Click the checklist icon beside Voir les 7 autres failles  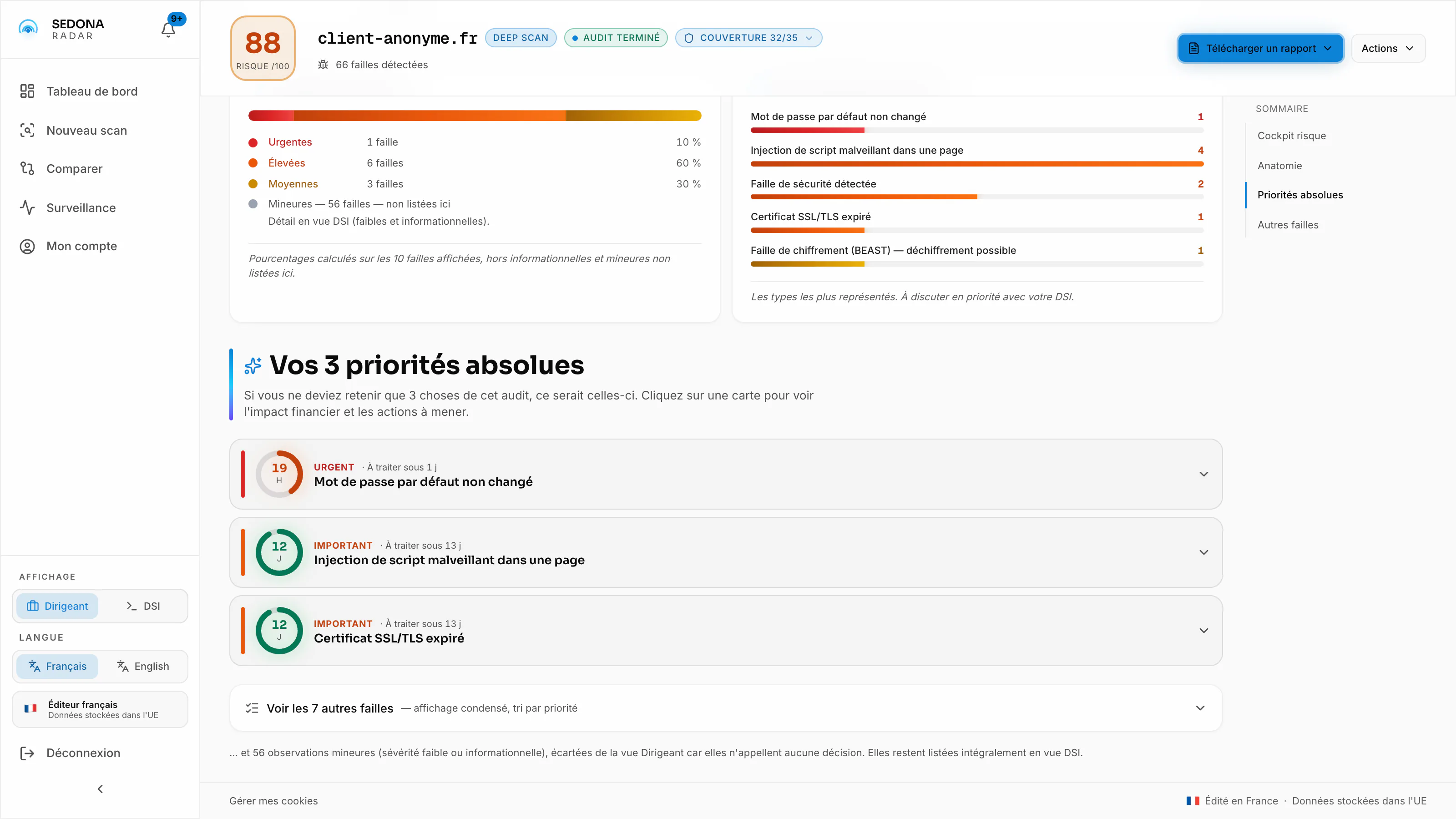click(252, 708)
